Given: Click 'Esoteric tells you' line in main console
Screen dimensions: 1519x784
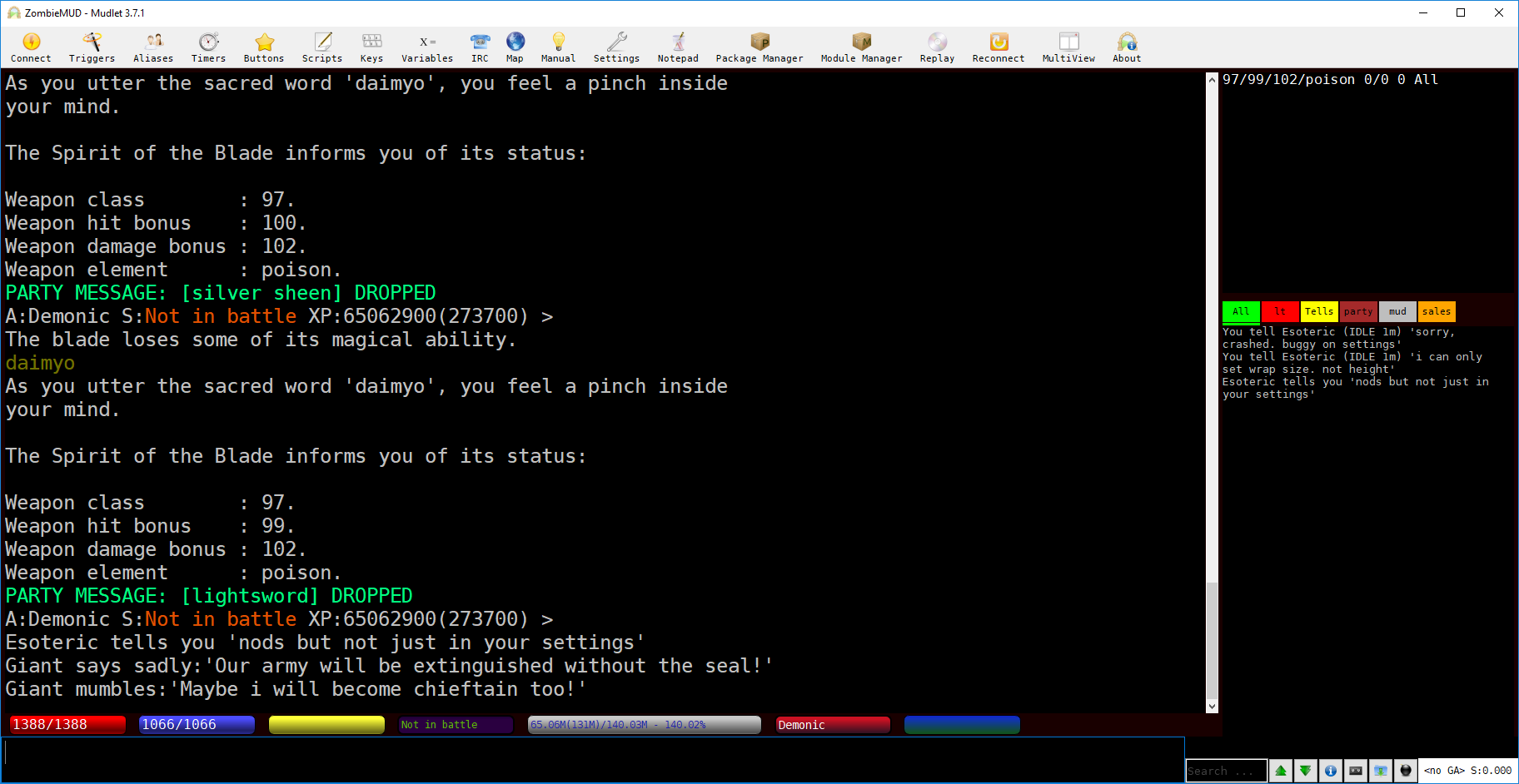Looking at the screenshot, I should 325,643.
